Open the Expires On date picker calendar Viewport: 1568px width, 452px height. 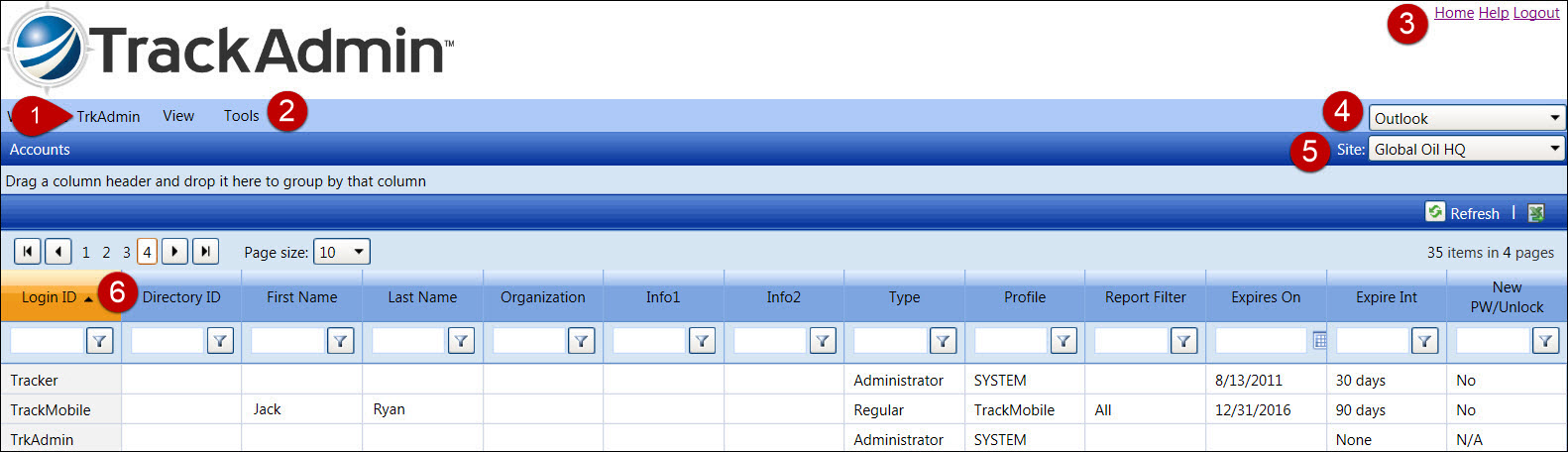pyautogui.click(x=1319, y=341)
